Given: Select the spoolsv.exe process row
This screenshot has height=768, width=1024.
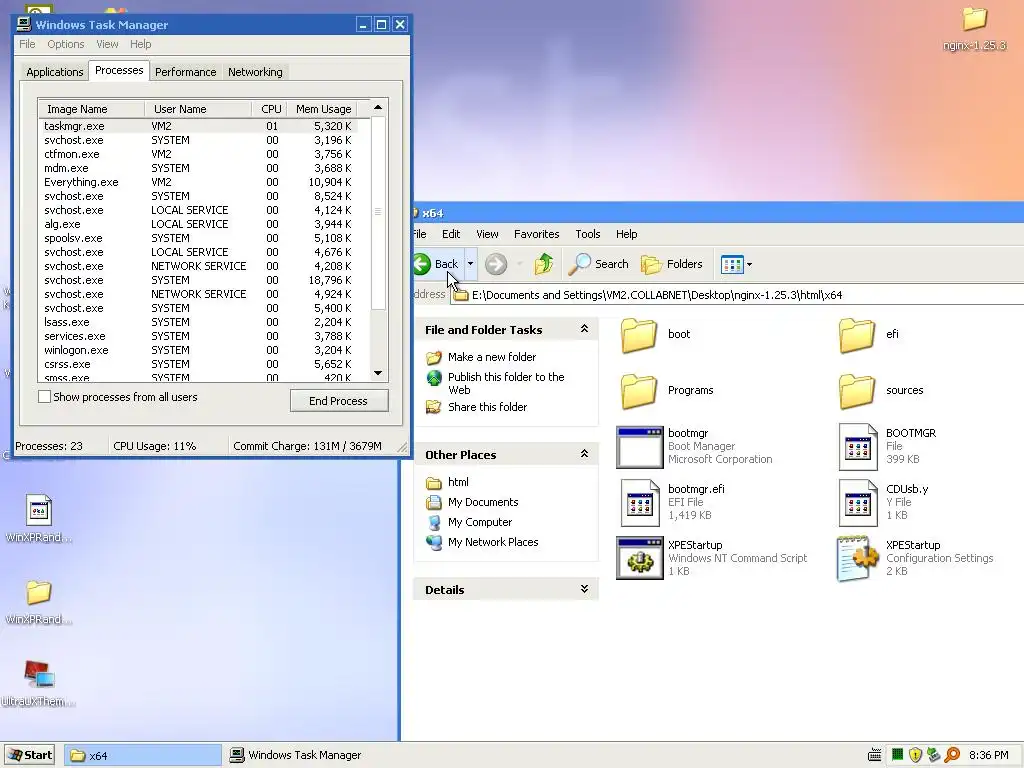Looking at the screenshot, I should [198, 238].
